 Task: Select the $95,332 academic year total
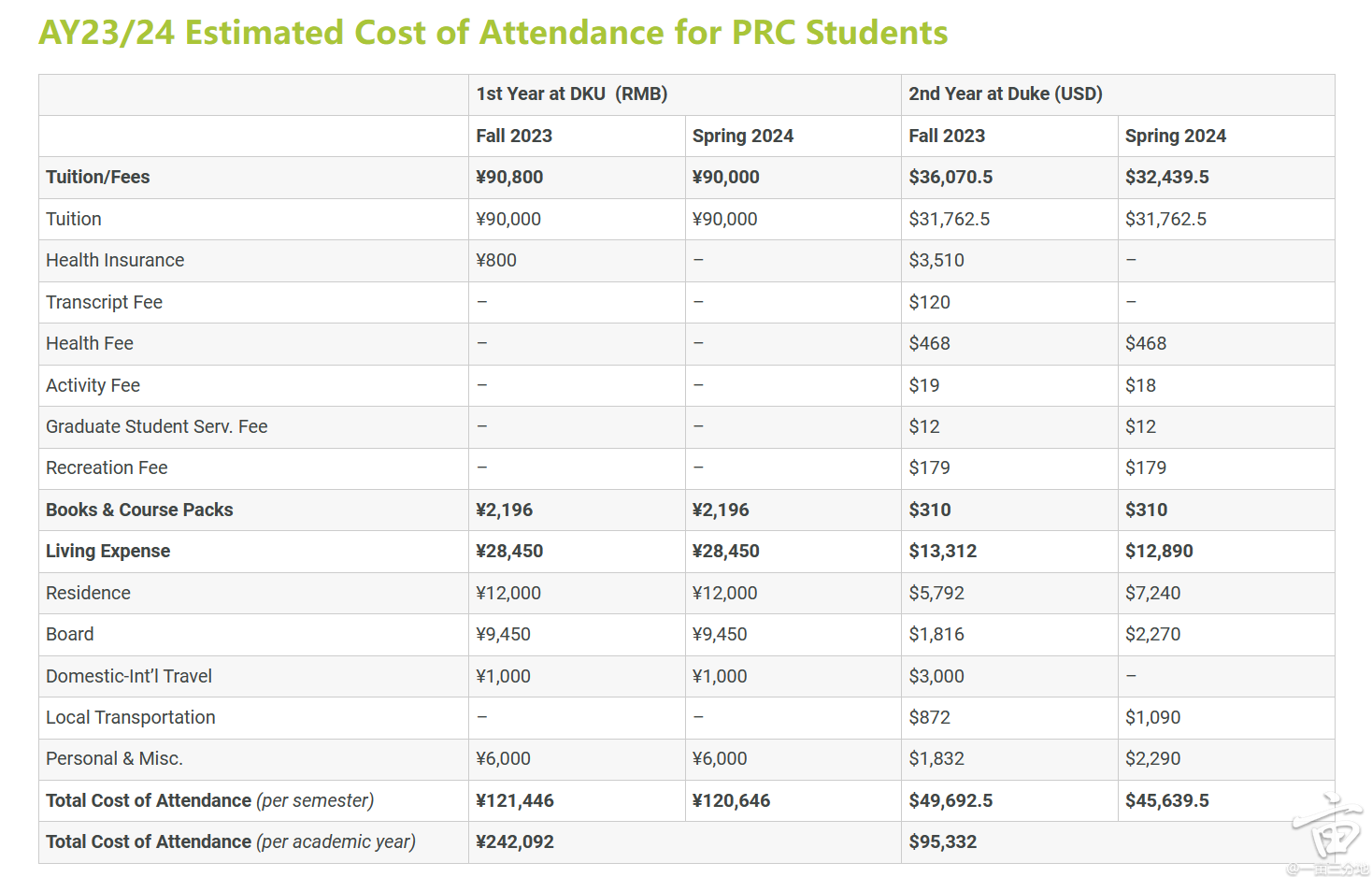(x=942, y=842)
